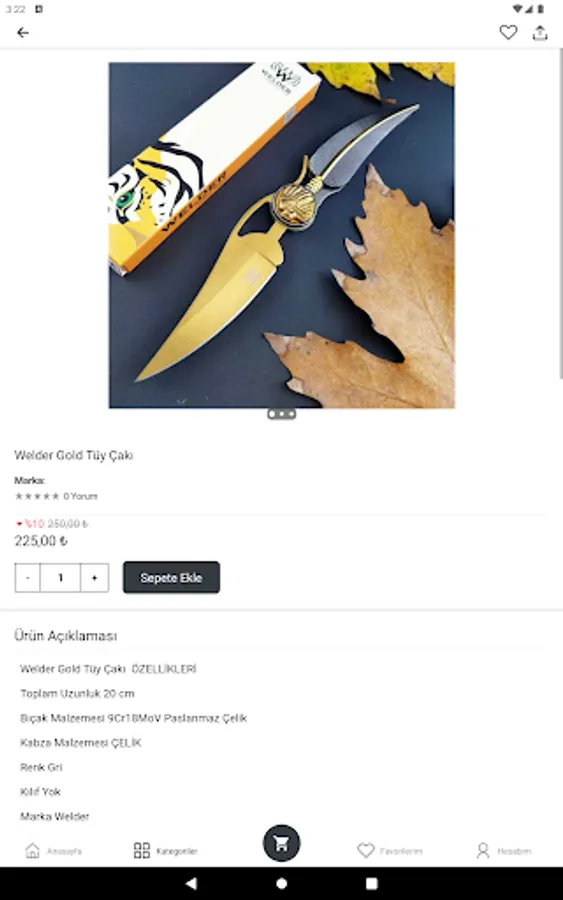This screenshot has height=900, width=563.
Task: Add item with Sepete Ekle button
Action: pyautogui.click(x=171, y=577)
